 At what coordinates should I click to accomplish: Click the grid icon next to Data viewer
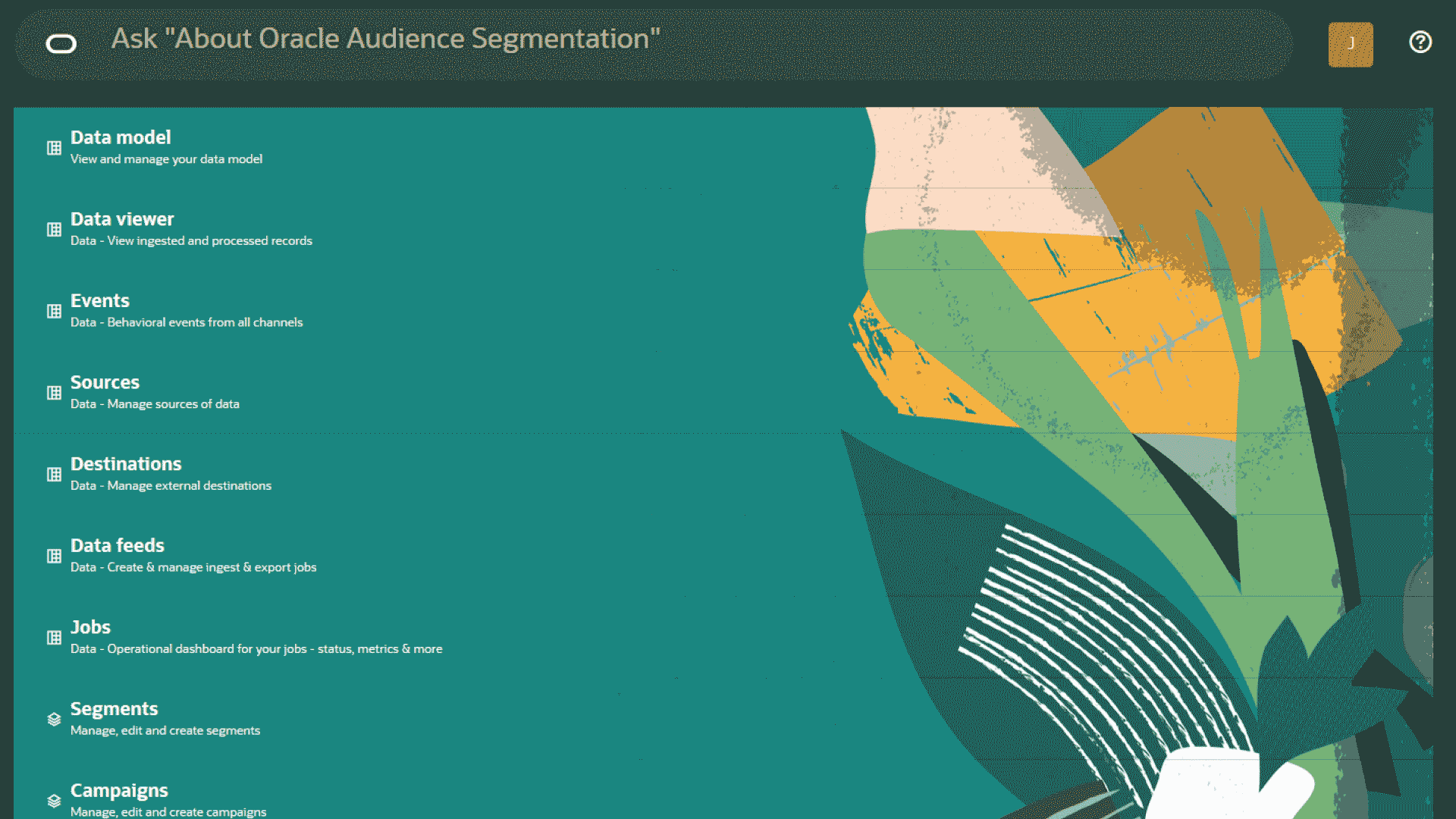coord(54,230)
